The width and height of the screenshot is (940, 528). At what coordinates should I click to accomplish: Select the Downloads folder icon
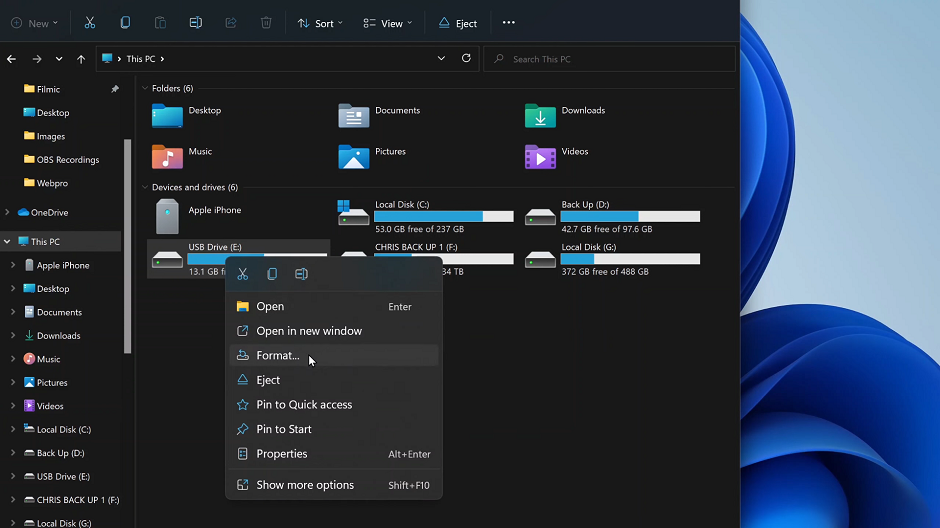coord(540,116)
